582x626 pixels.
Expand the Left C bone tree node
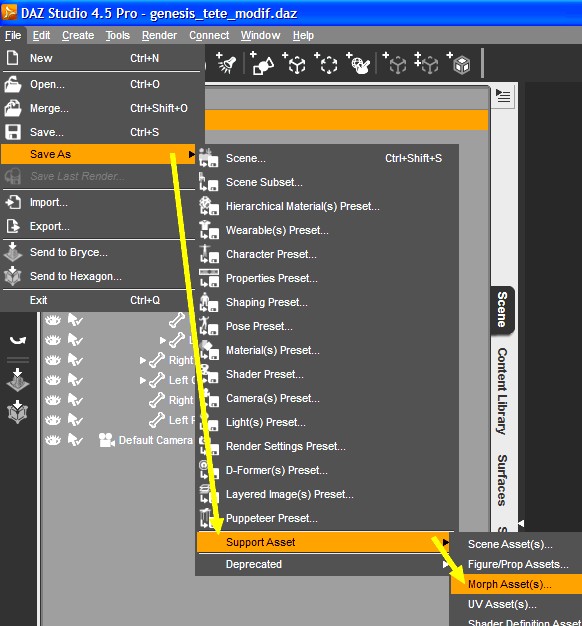coord(143,380)
